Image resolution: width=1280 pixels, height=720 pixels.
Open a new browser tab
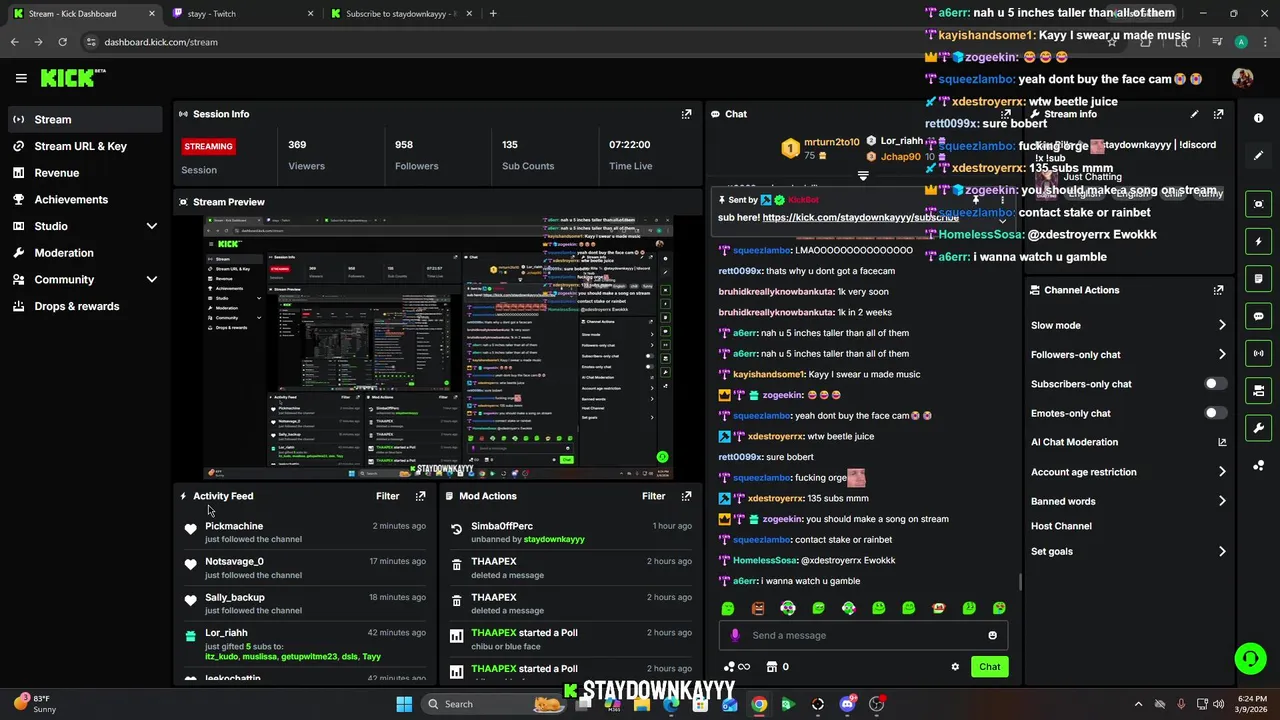coord(493,14)
